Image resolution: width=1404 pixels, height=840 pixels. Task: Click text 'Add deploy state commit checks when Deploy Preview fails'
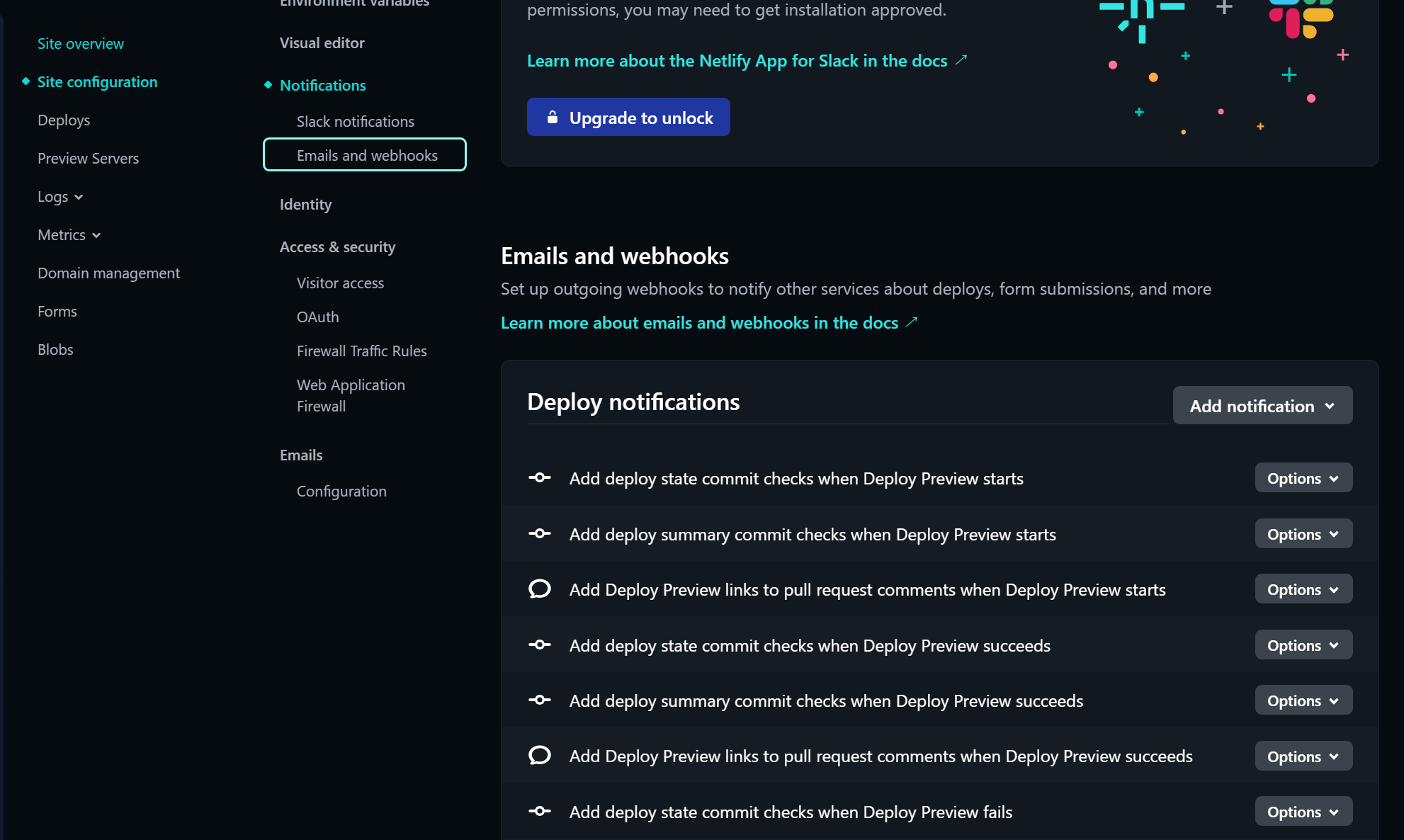[x=791, y=812]
